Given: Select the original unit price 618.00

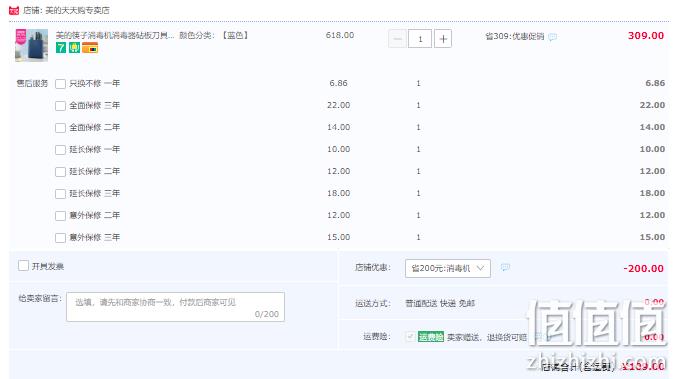Looking at the screenshot, I should pos(340,35).
